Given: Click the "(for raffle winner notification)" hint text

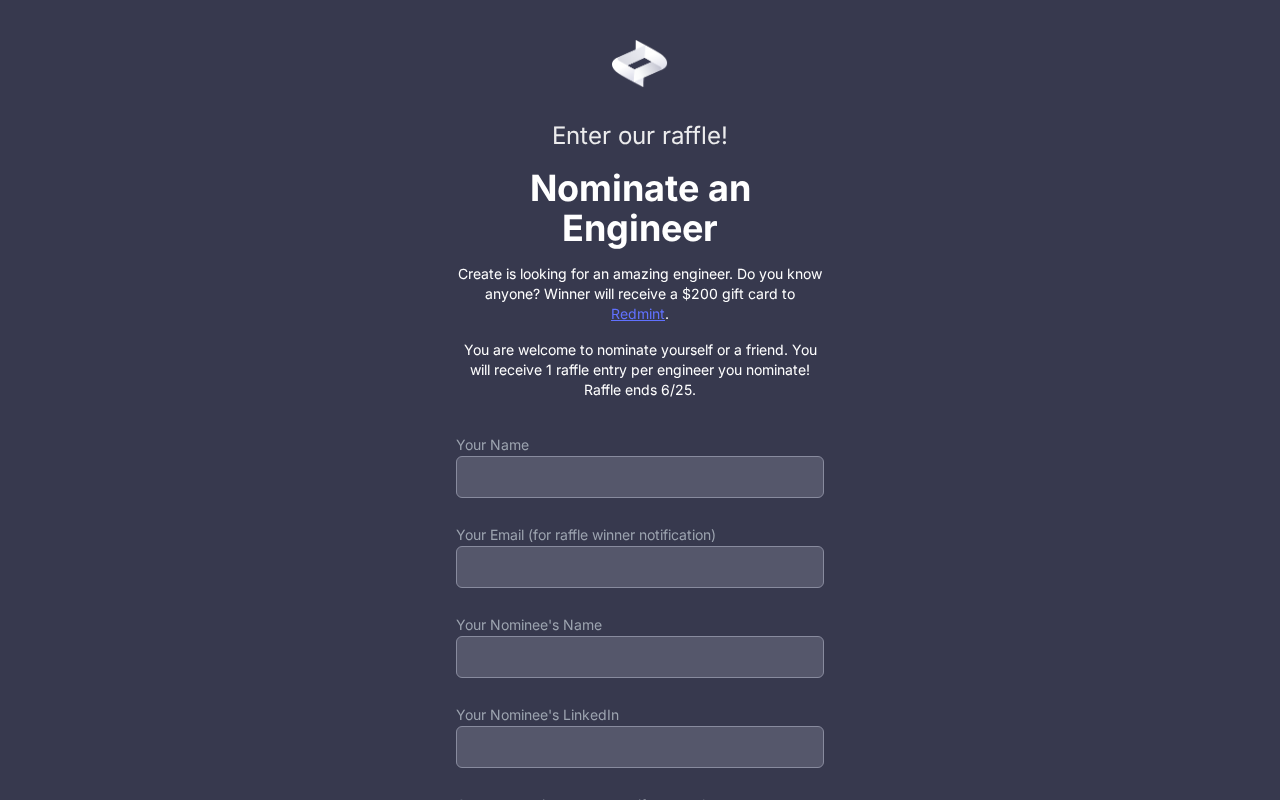Looking at the screenshot, I should point(622,535).
